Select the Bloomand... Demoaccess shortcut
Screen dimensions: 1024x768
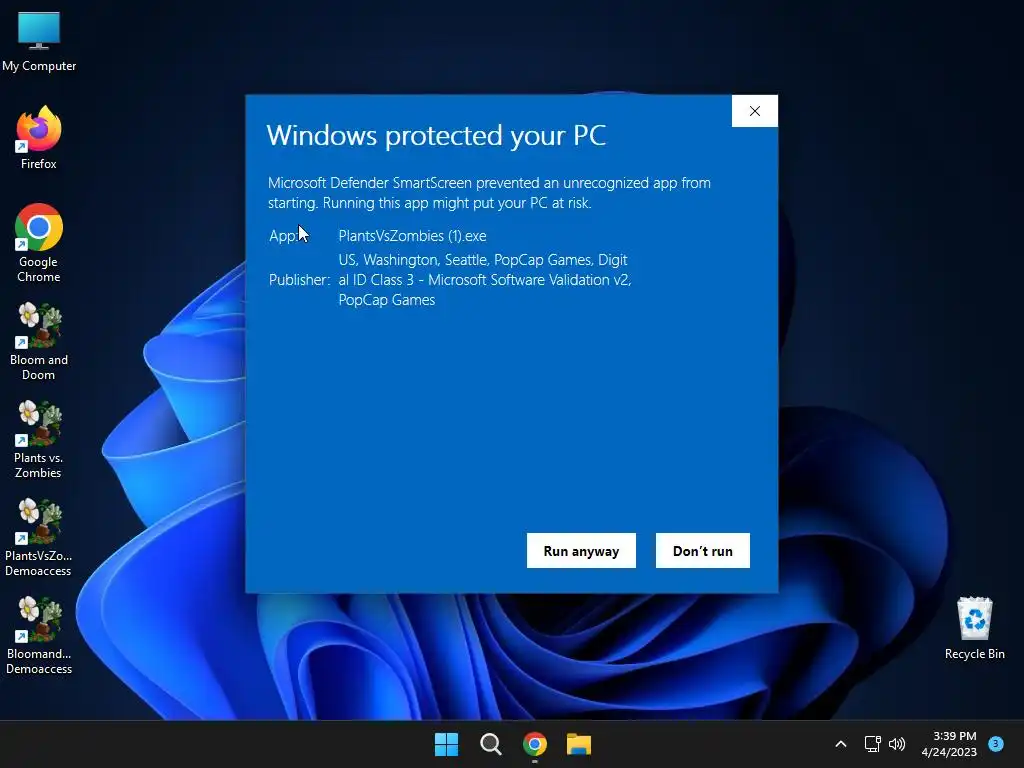tap(39, 635)
